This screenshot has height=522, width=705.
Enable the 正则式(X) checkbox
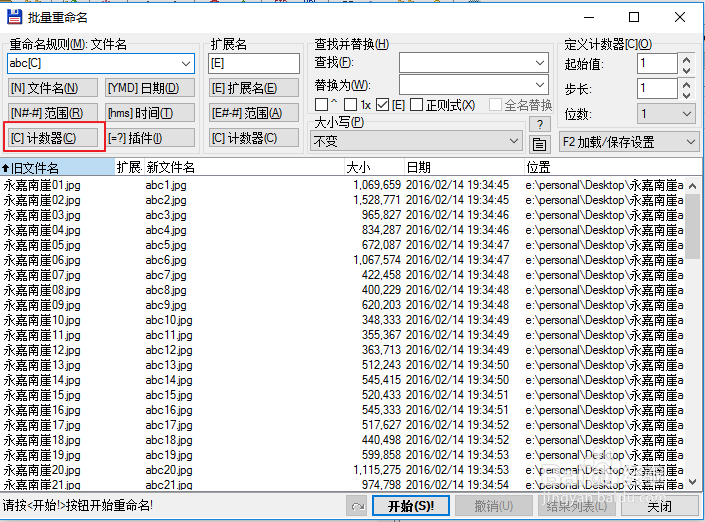coord(417,105)
